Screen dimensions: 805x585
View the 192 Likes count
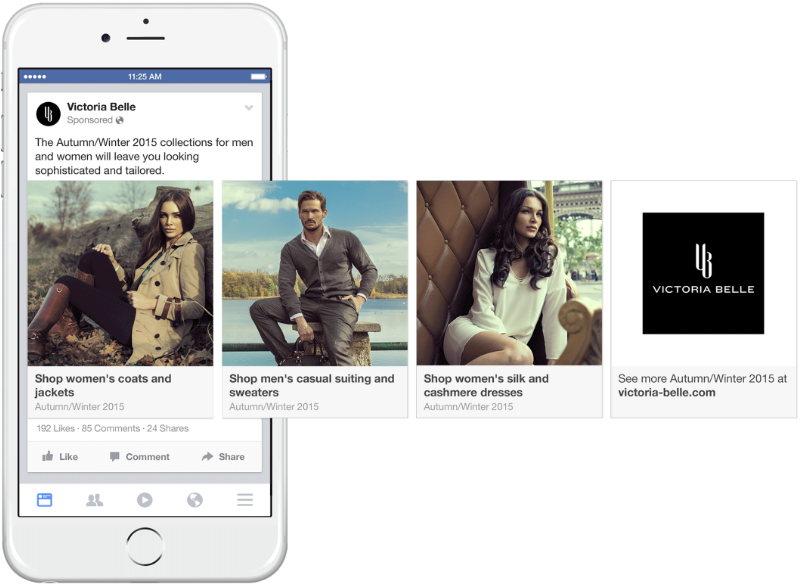click(x=56, y=428)
